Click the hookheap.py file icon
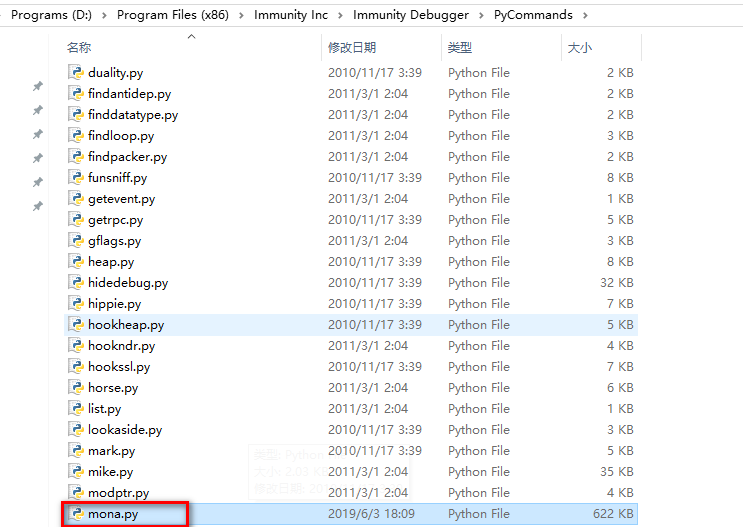Image resolution: width=743 pixels, height=527 pixels. [x=76, y=325]
